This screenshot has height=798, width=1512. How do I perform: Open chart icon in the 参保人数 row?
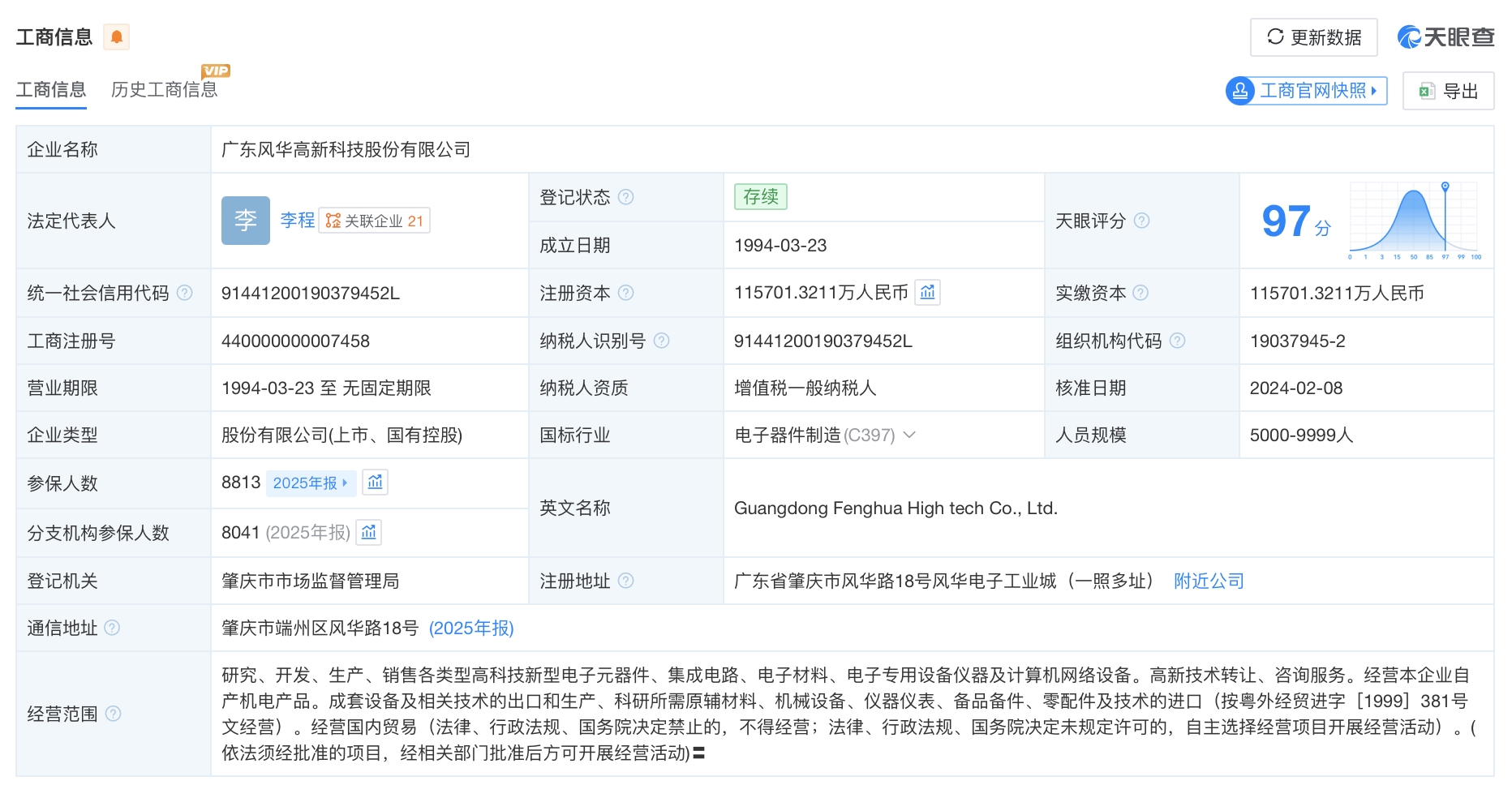tap(375, 483)
